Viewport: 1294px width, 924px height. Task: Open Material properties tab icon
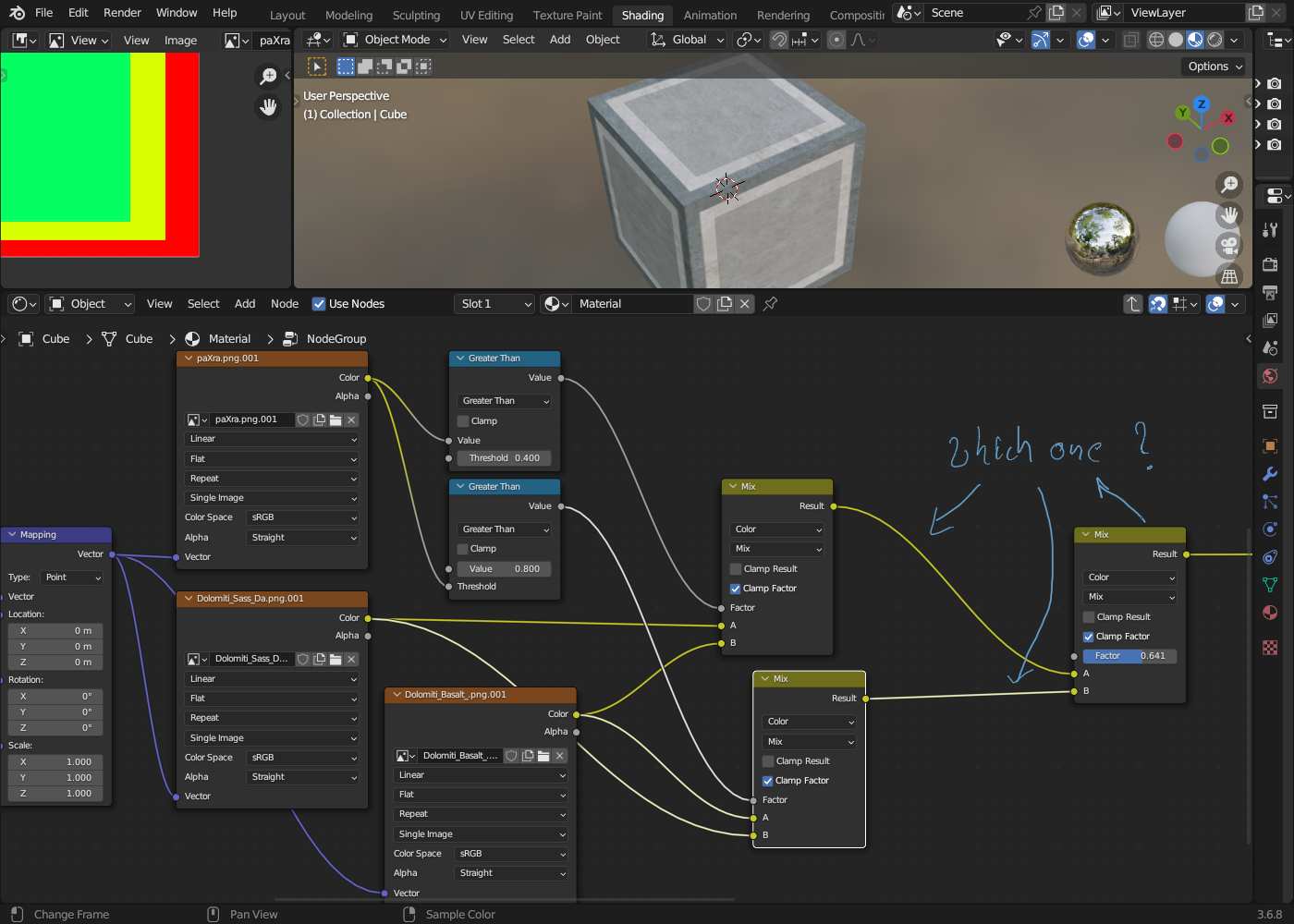[x=1270, y=613]
